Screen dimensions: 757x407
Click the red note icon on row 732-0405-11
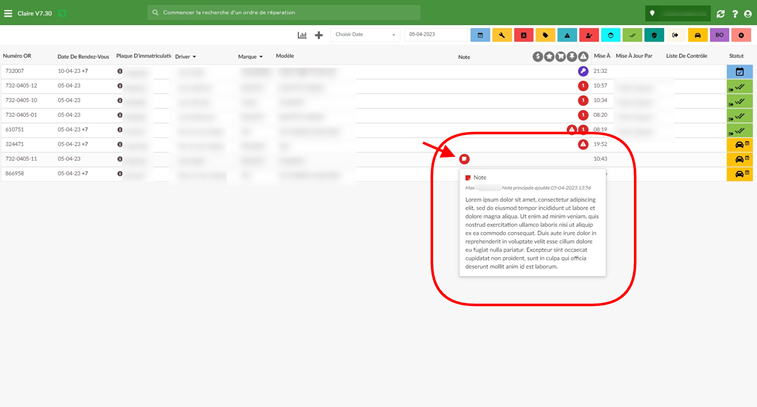click(x=464, y=159)
